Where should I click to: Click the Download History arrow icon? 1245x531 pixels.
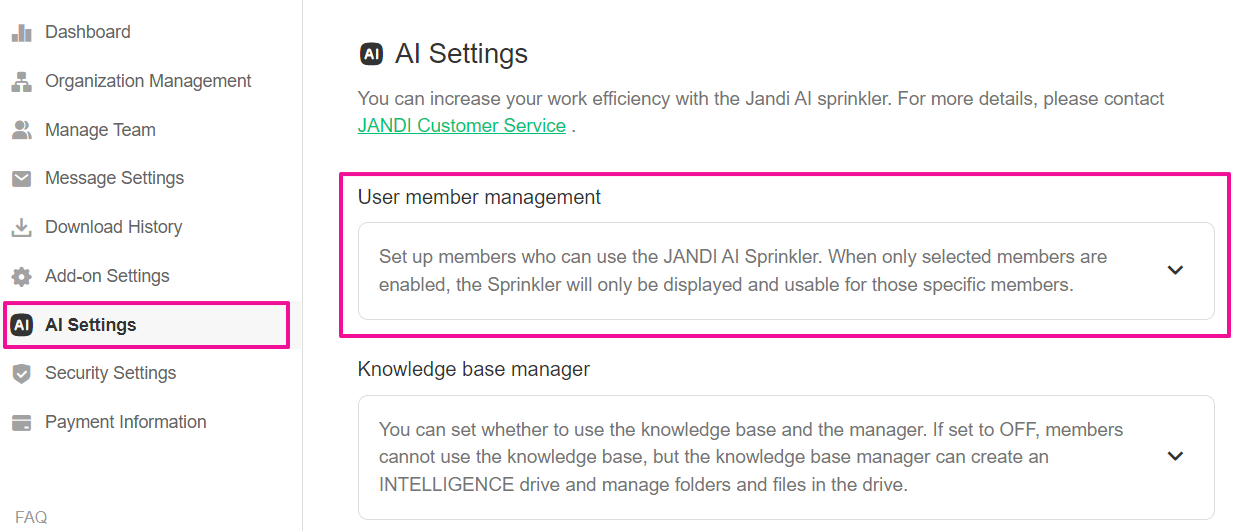(x=21, y=228)
